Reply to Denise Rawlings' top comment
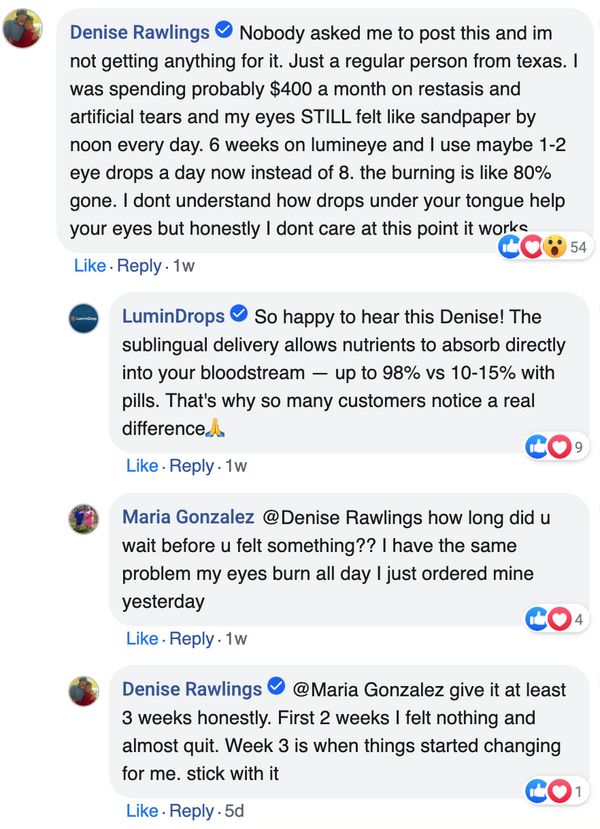Screen dimensions: 600x829 [x=139, y=265]
